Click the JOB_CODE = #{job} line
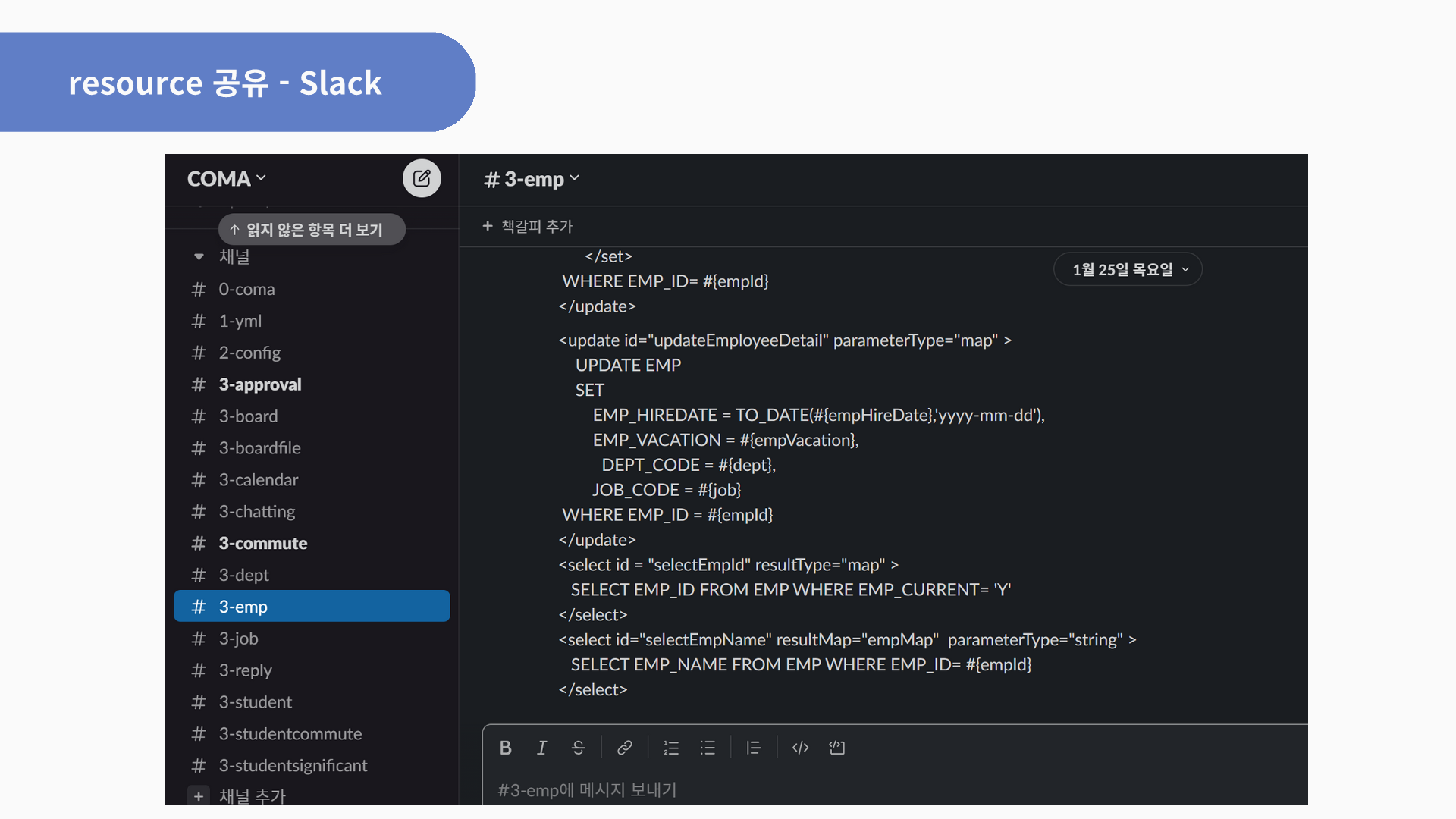 [667, 490]
